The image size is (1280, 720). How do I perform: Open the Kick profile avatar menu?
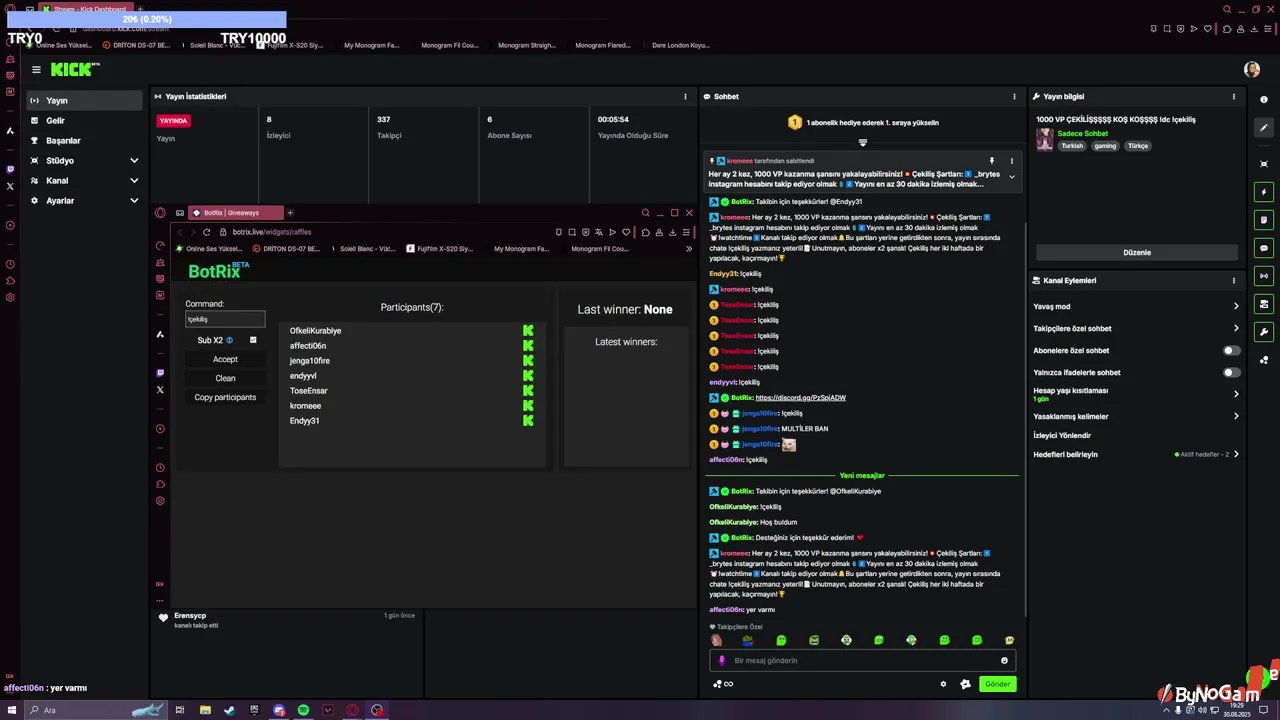[x=1251, y=69]
